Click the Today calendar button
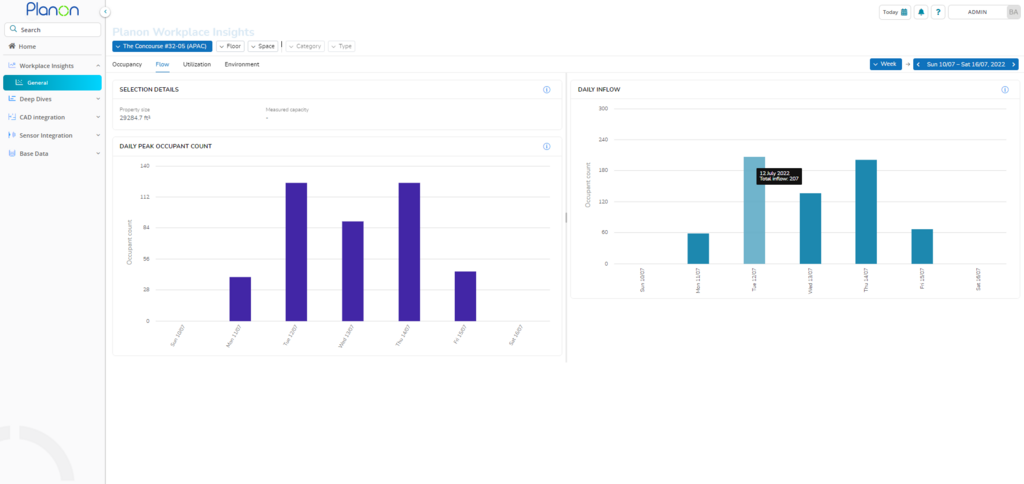This screenshot has height=484, width=1024. click(895, 12)
